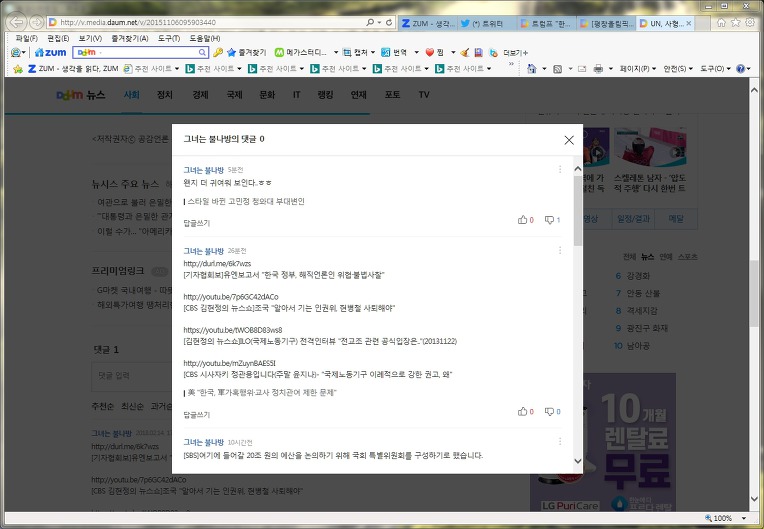Open the zoom level 100% dropdown
The width and height of the screenshot is (764, 529).
click(x=744, y=518)
